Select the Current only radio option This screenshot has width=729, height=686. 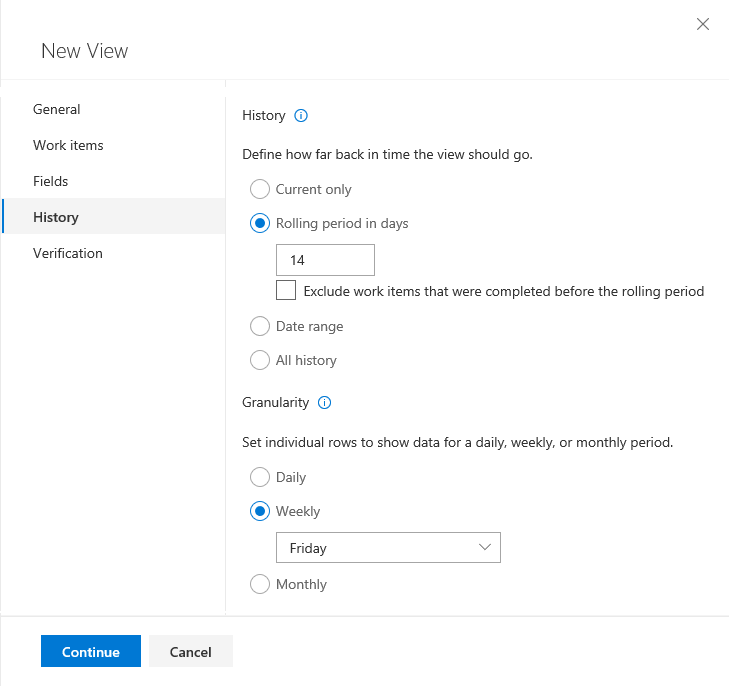coord(260,189)
